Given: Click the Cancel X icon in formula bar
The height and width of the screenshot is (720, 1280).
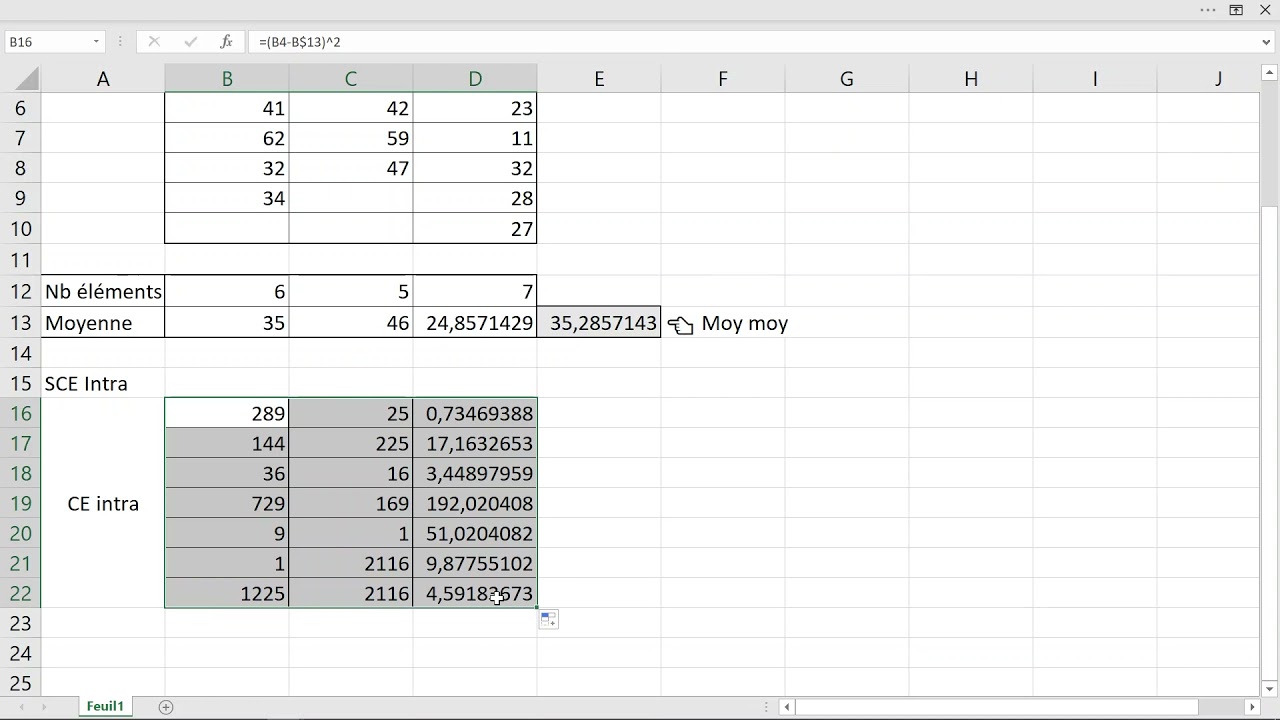Looking at the screenshot, I should tap(154, 42).
